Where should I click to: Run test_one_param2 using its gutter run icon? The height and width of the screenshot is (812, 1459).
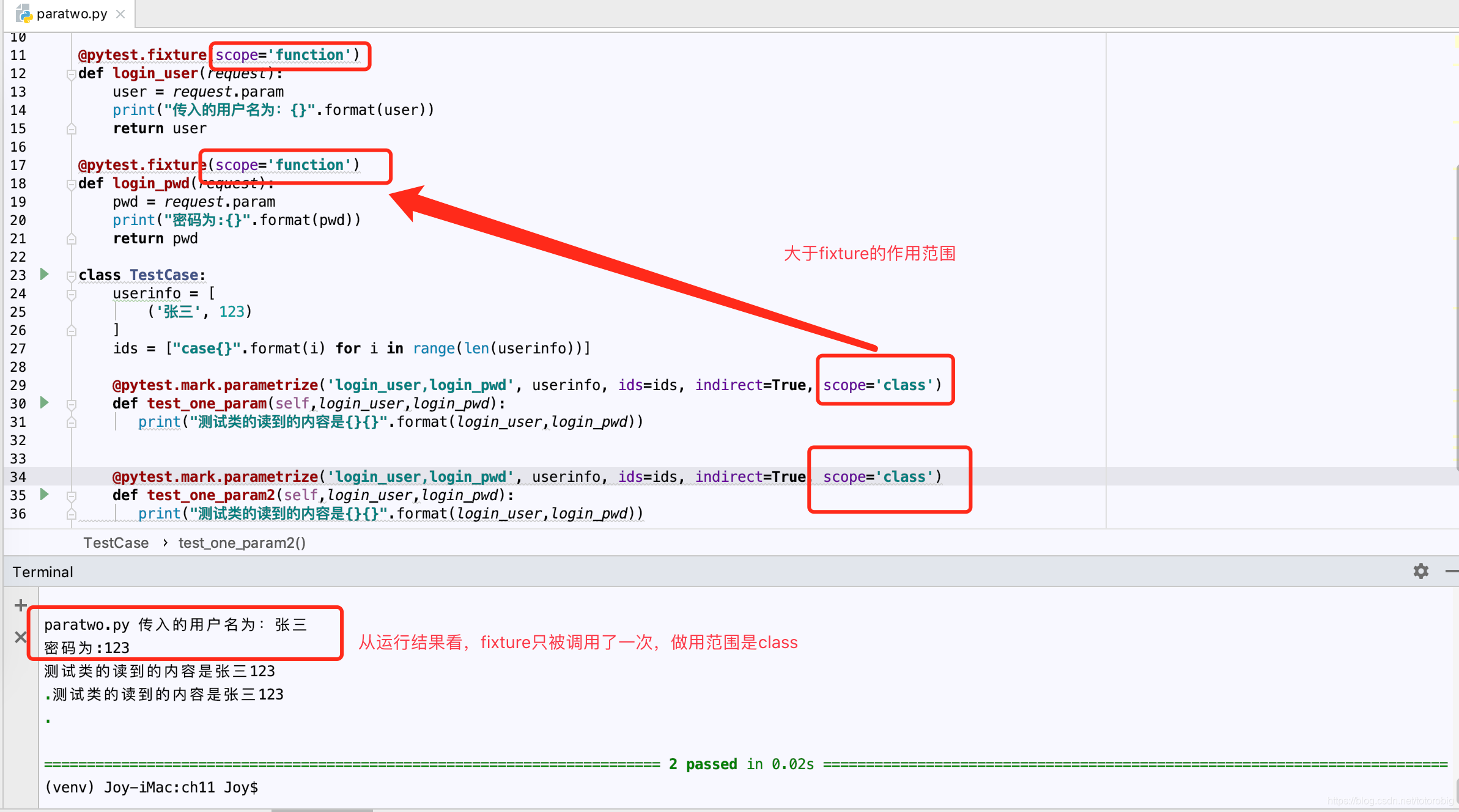[43, 495]
